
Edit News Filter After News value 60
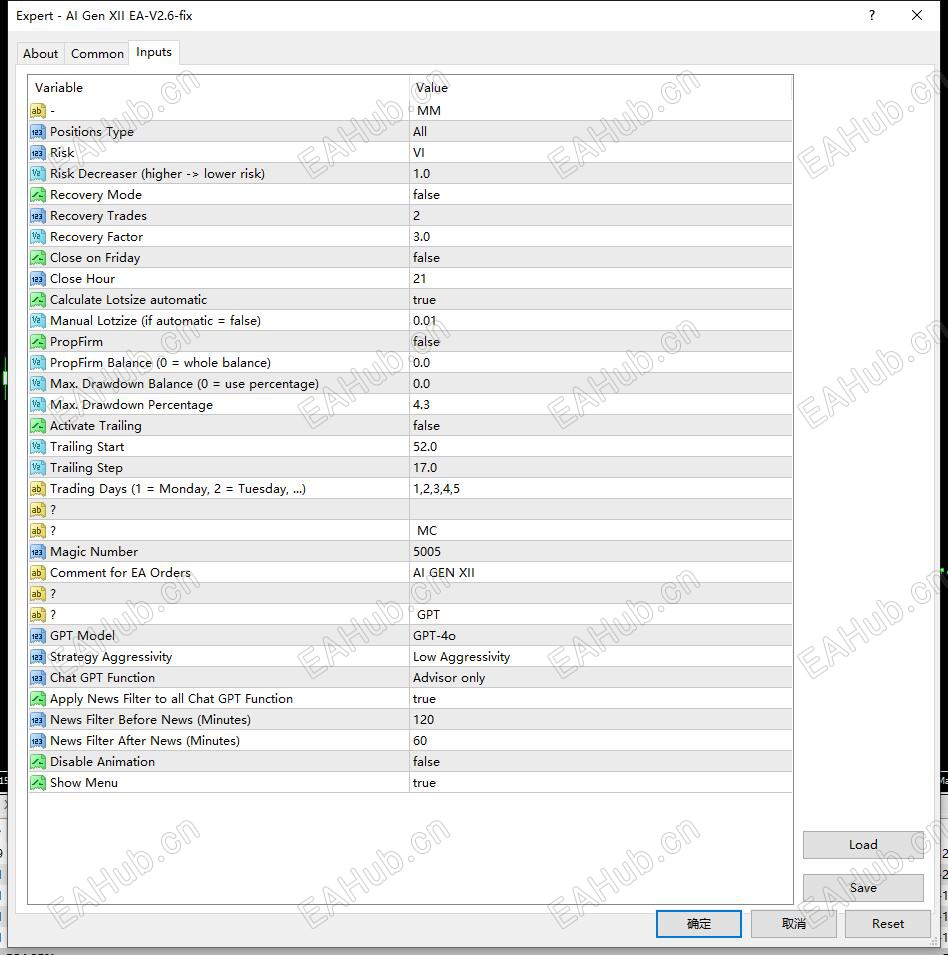click(601, 741)
